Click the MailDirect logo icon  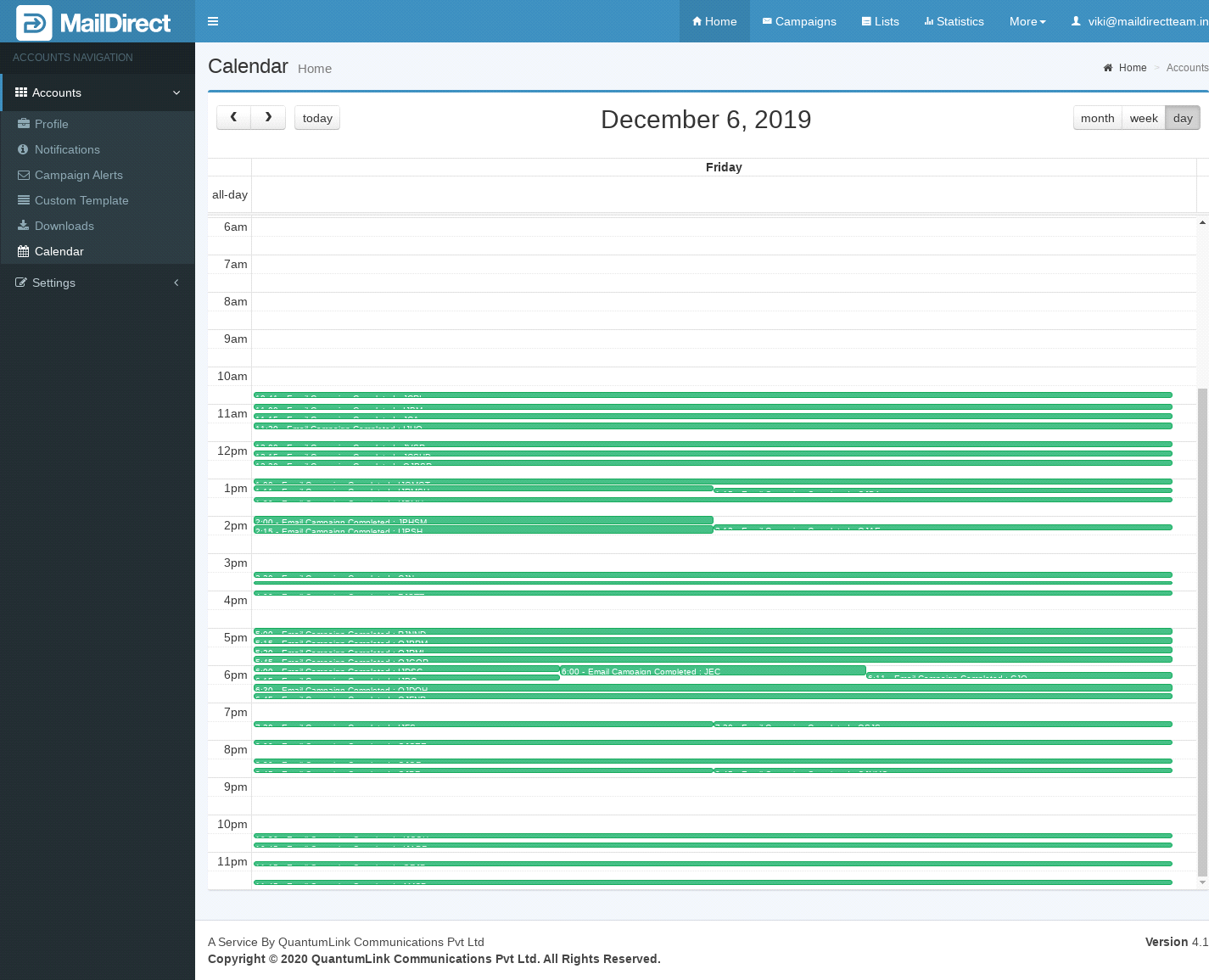click(34, 23)
